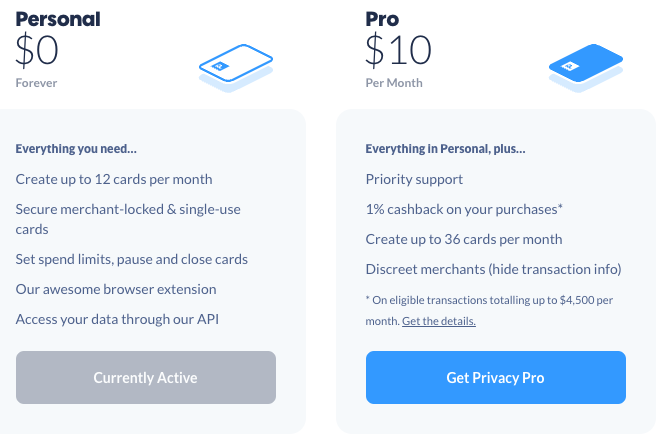Click Our awesome browser extension text
669x440 pixels.
tap(116, 289)
